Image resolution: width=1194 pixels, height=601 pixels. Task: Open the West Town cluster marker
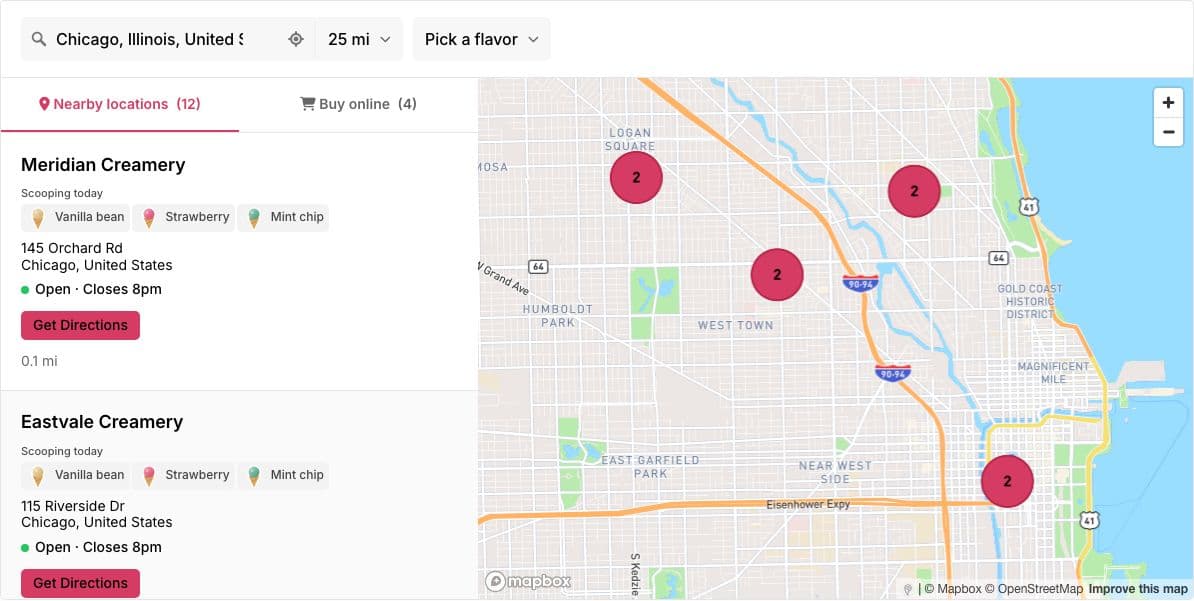777,274
